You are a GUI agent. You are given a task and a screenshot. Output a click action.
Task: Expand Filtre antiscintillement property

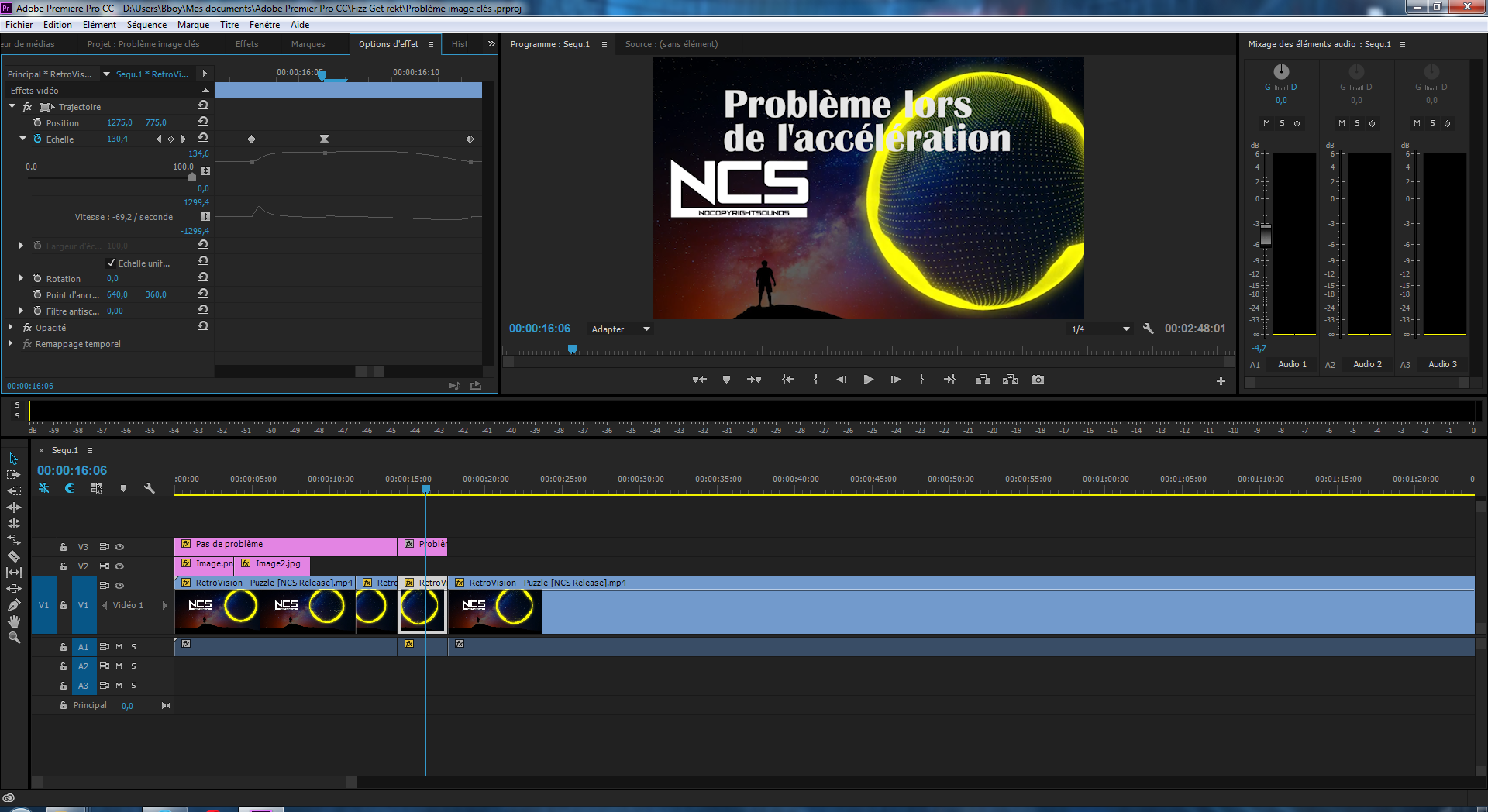pos(21,311)
